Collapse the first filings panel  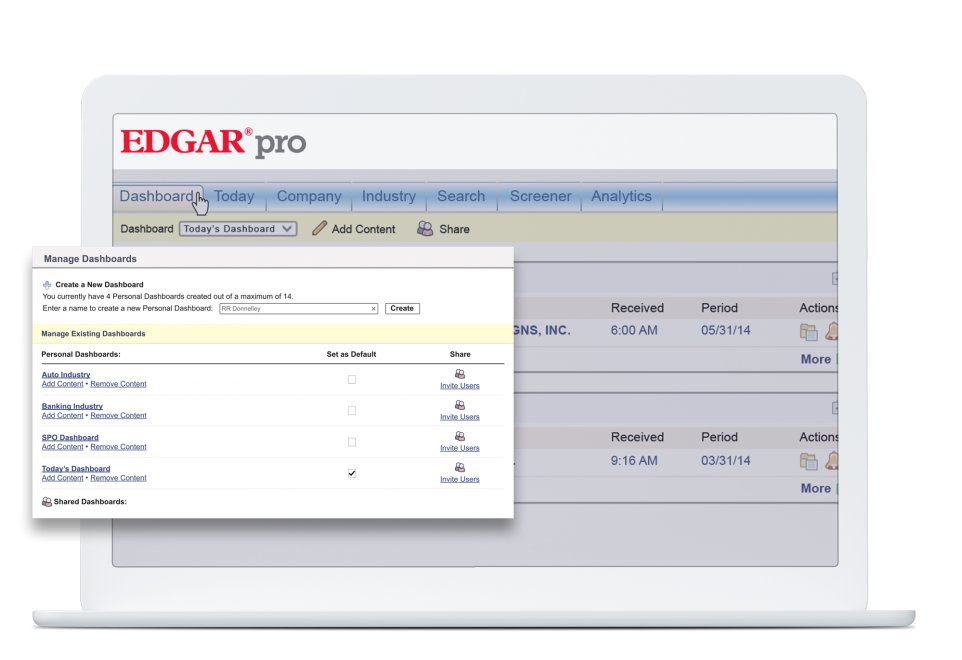tap(835, 279)
